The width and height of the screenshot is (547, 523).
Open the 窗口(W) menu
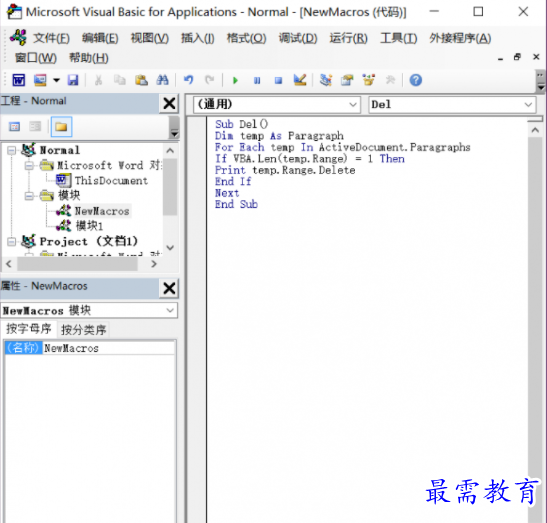click(36, 58)
